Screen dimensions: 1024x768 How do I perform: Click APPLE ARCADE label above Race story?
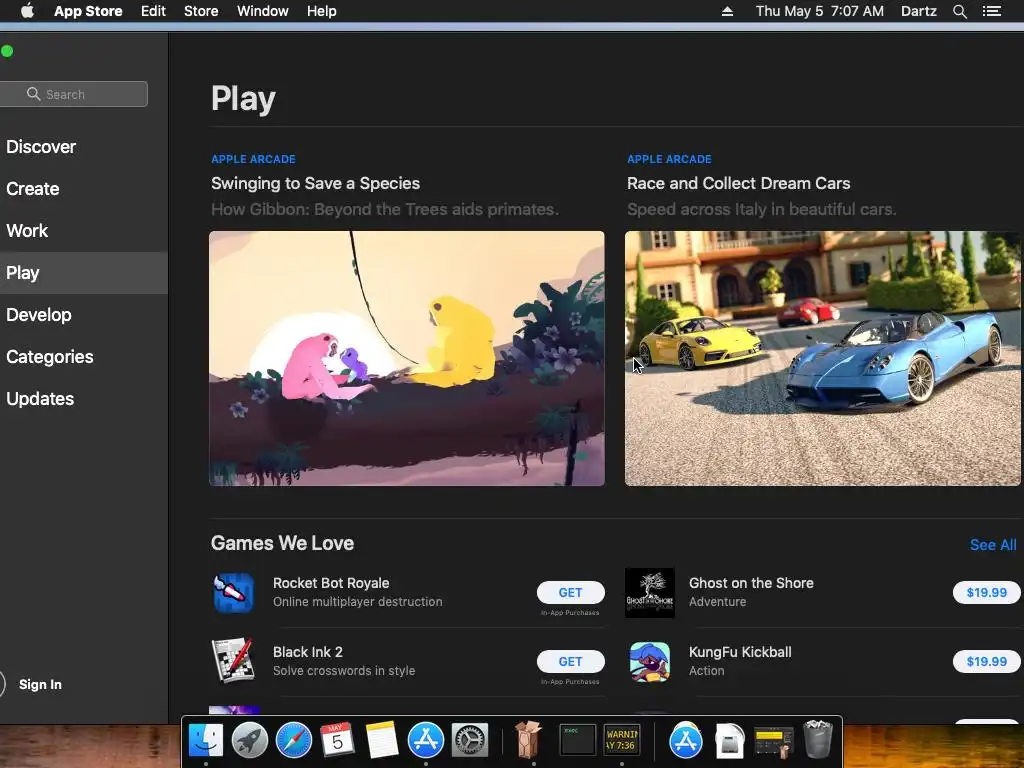[669, 159]
